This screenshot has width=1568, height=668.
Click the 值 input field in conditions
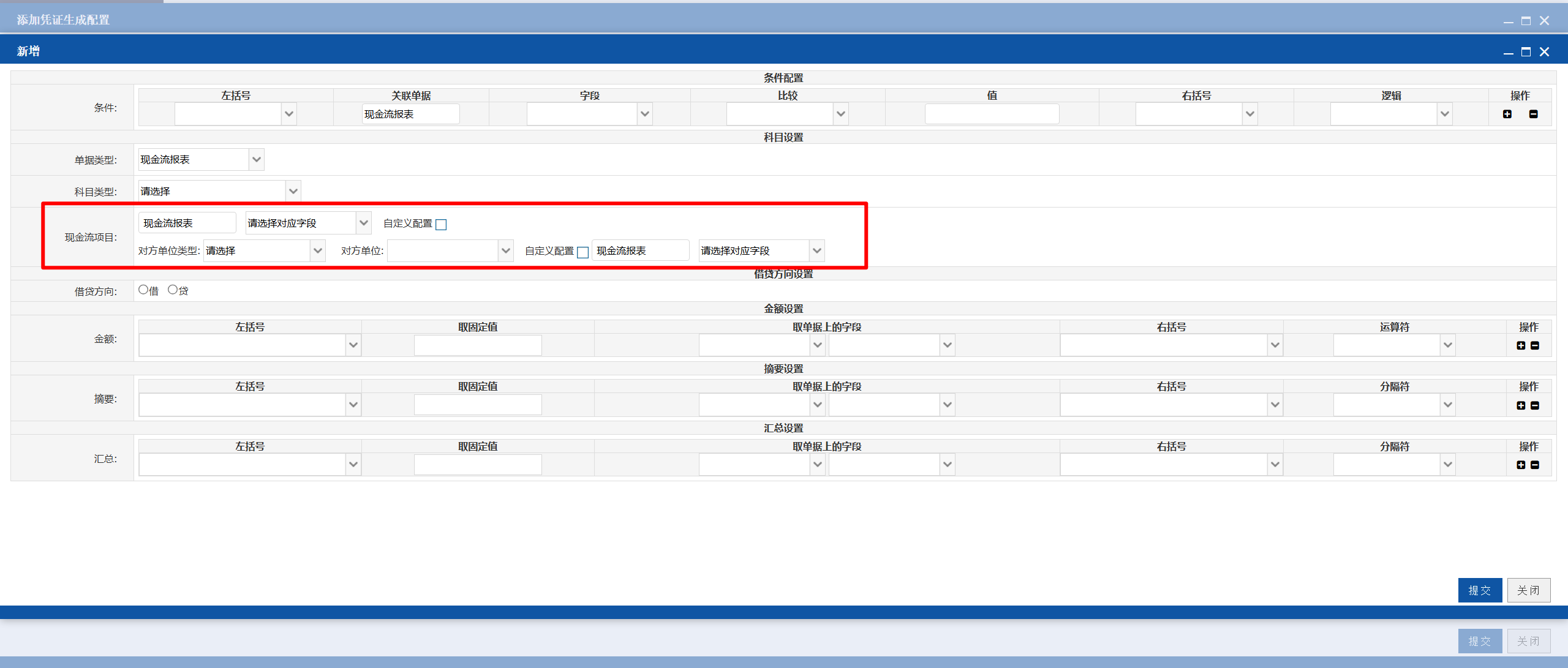[x=992, y=114]
